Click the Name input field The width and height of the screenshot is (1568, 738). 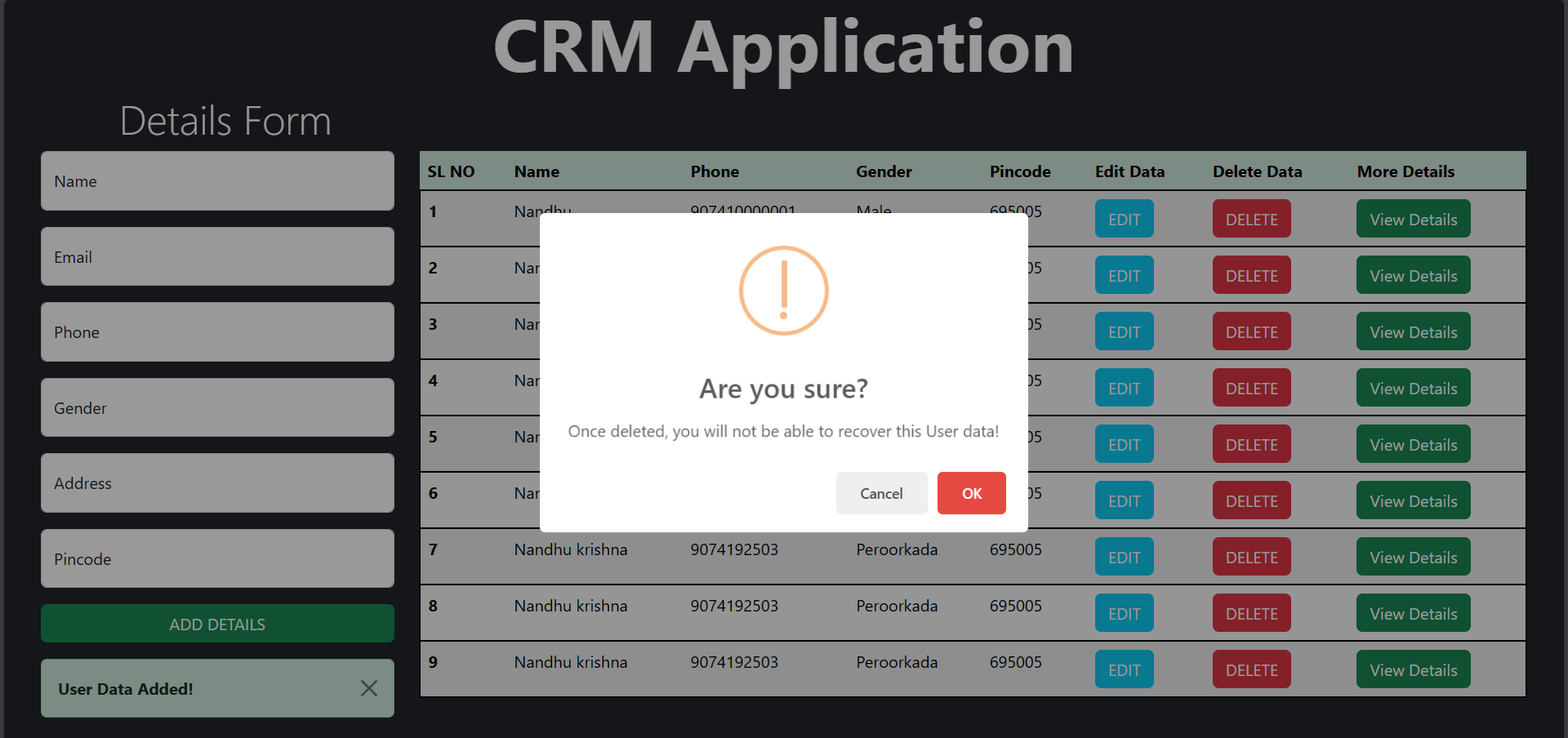[x=216, y=180]
